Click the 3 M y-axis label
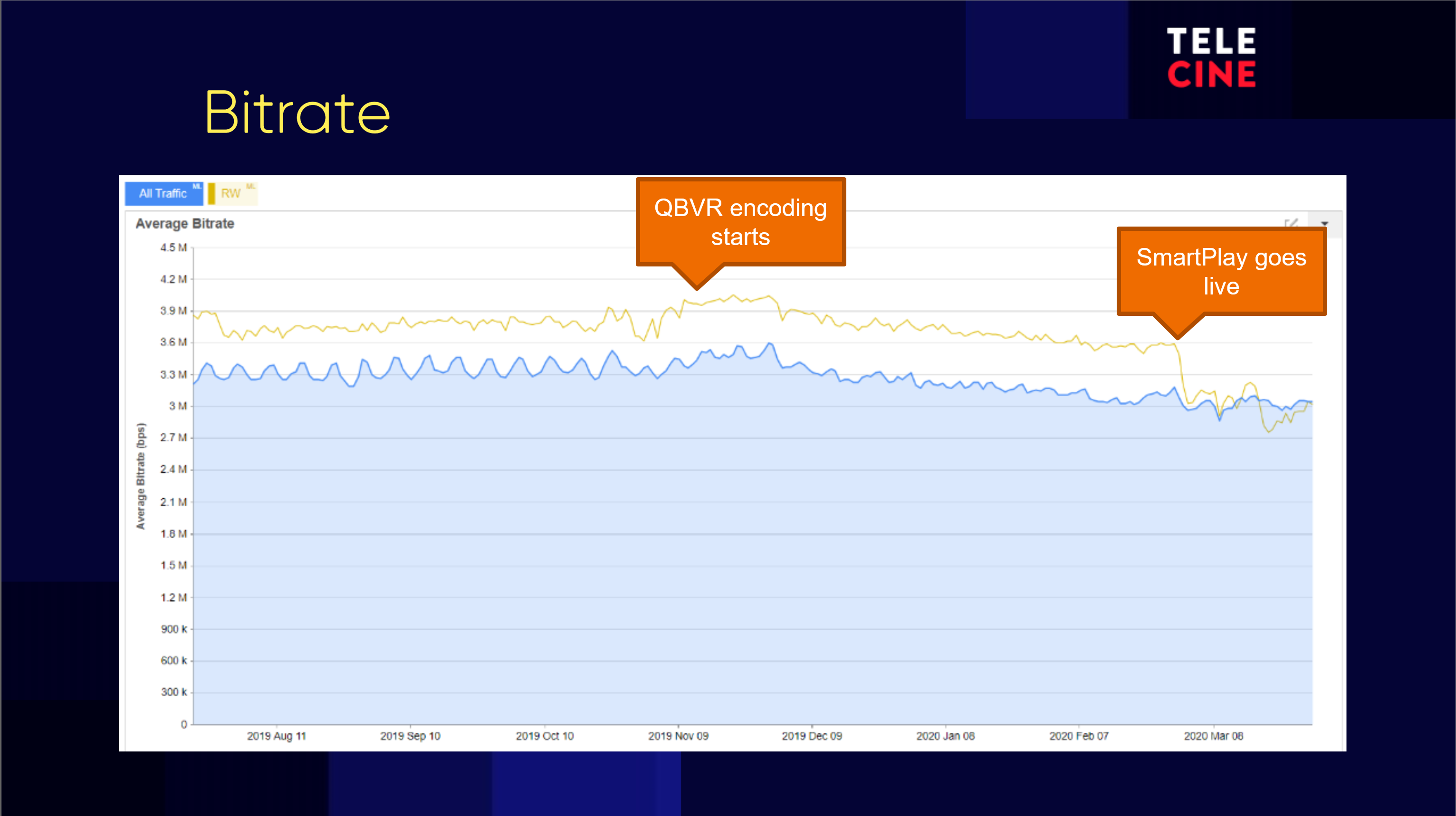1456x816 pixels. pos(178,406)
